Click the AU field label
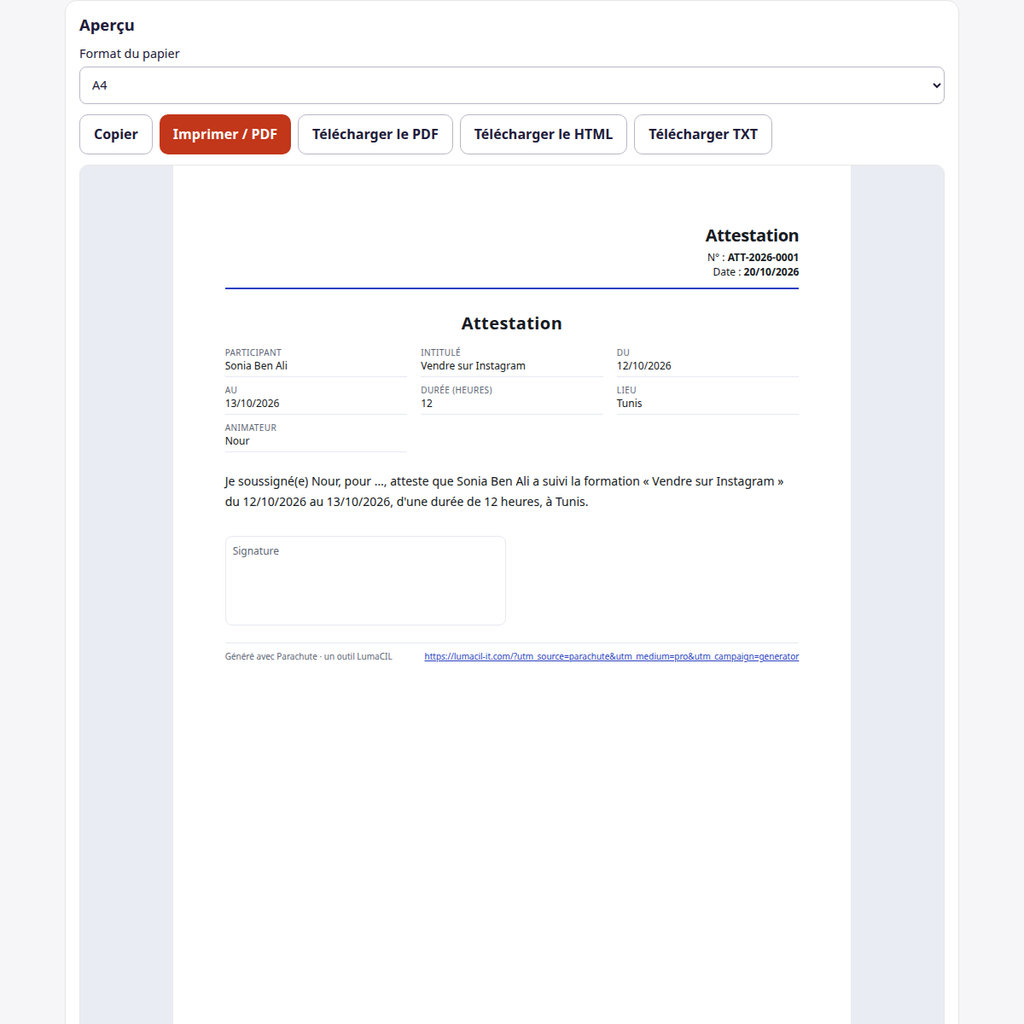Screen dimensions: 1024x1024 (x=231, y=390)
